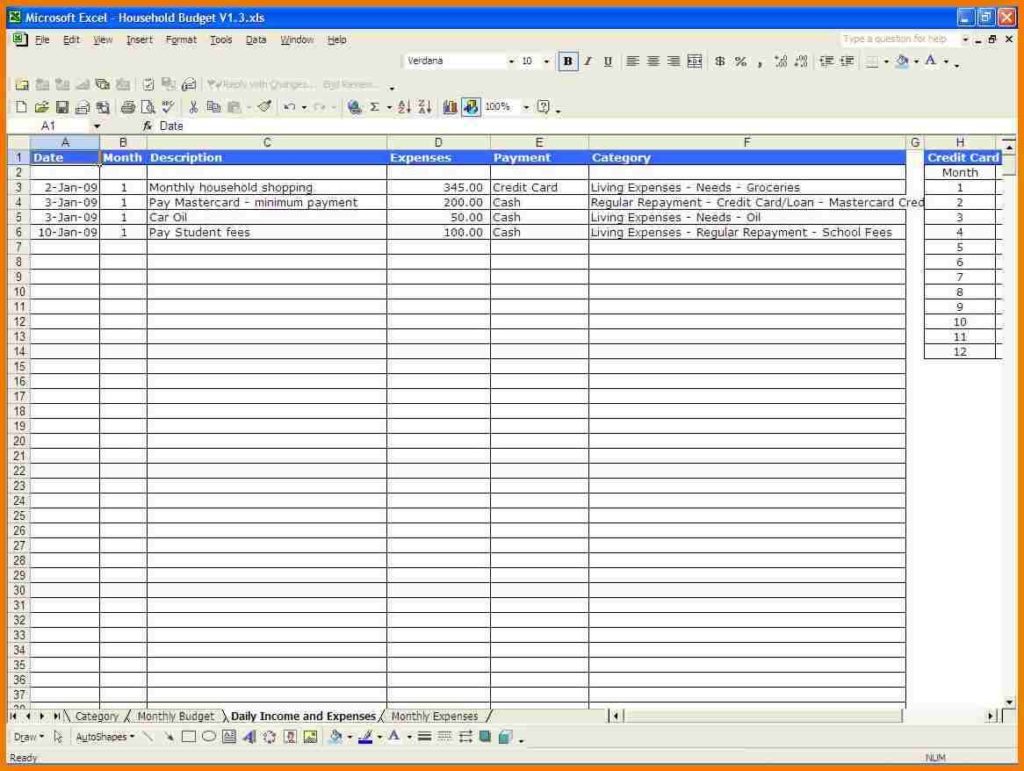Switch to the Monthly Budget sheet tab
Screen dimensions: 1024x771
176,716
